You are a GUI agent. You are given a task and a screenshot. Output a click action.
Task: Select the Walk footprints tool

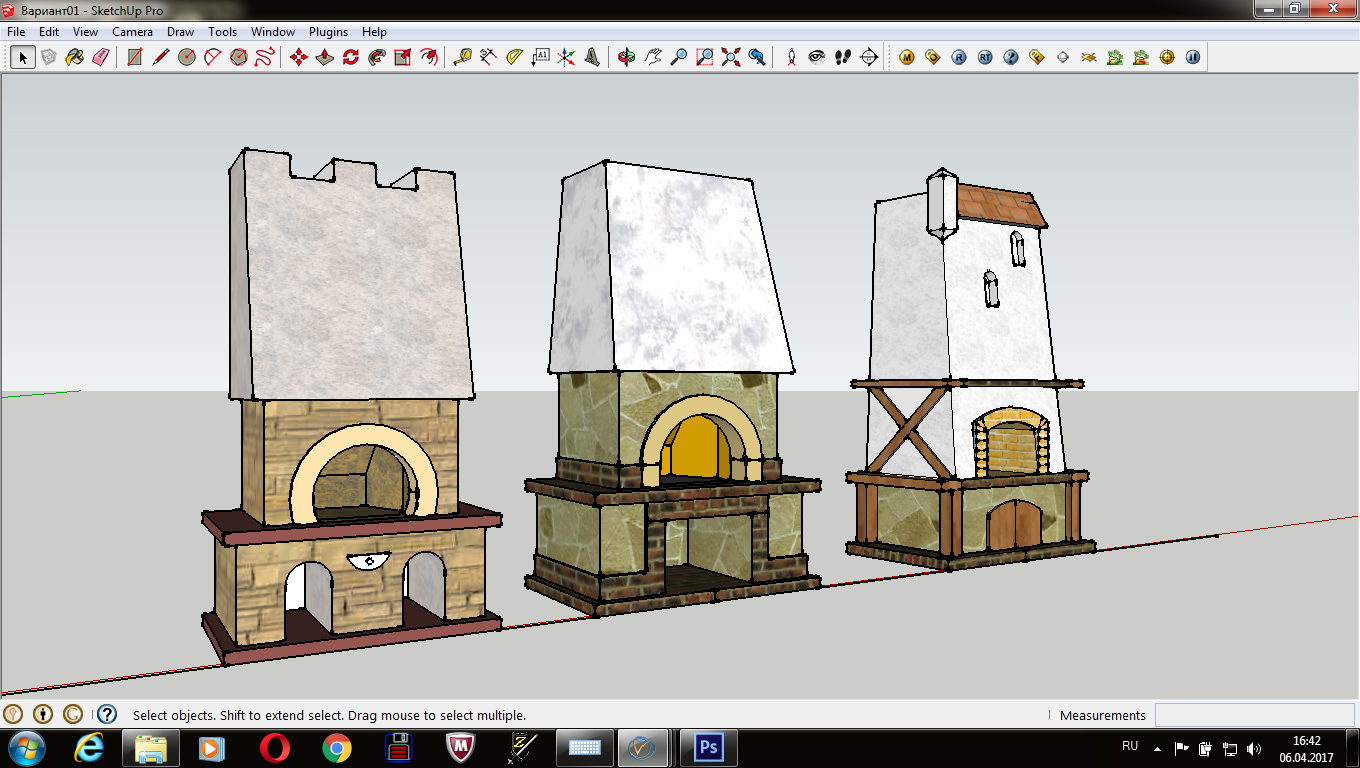click(x=843, y=57)
